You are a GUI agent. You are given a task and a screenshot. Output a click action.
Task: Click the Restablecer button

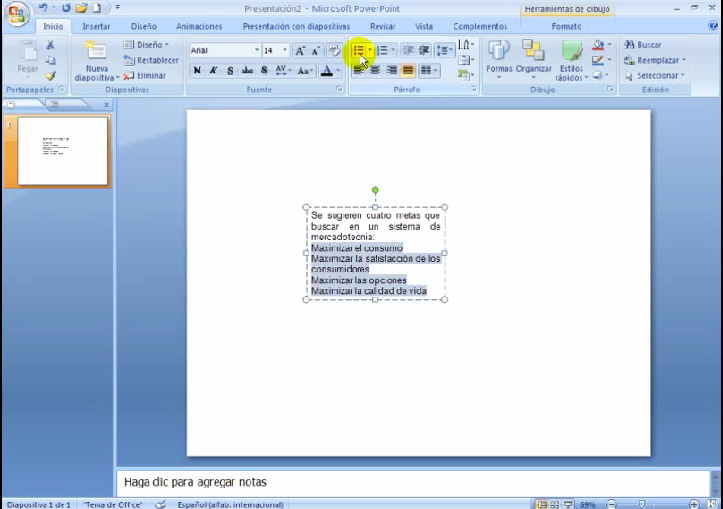coord(152,60)
